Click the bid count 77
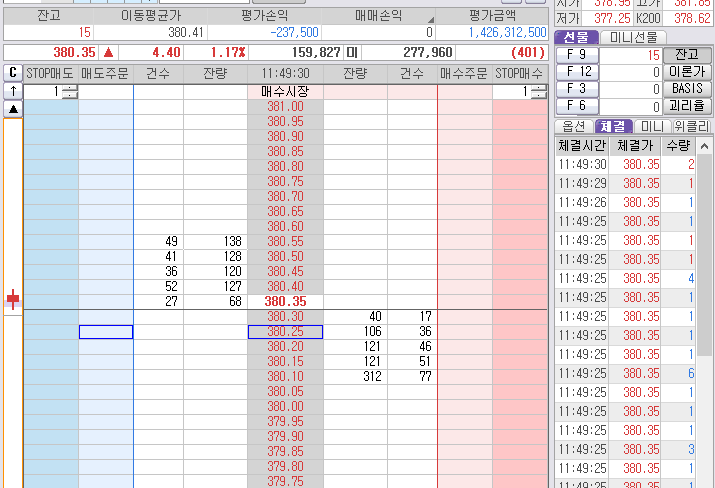This screenshot has height=488, width=715. click(x=425, y=377)
